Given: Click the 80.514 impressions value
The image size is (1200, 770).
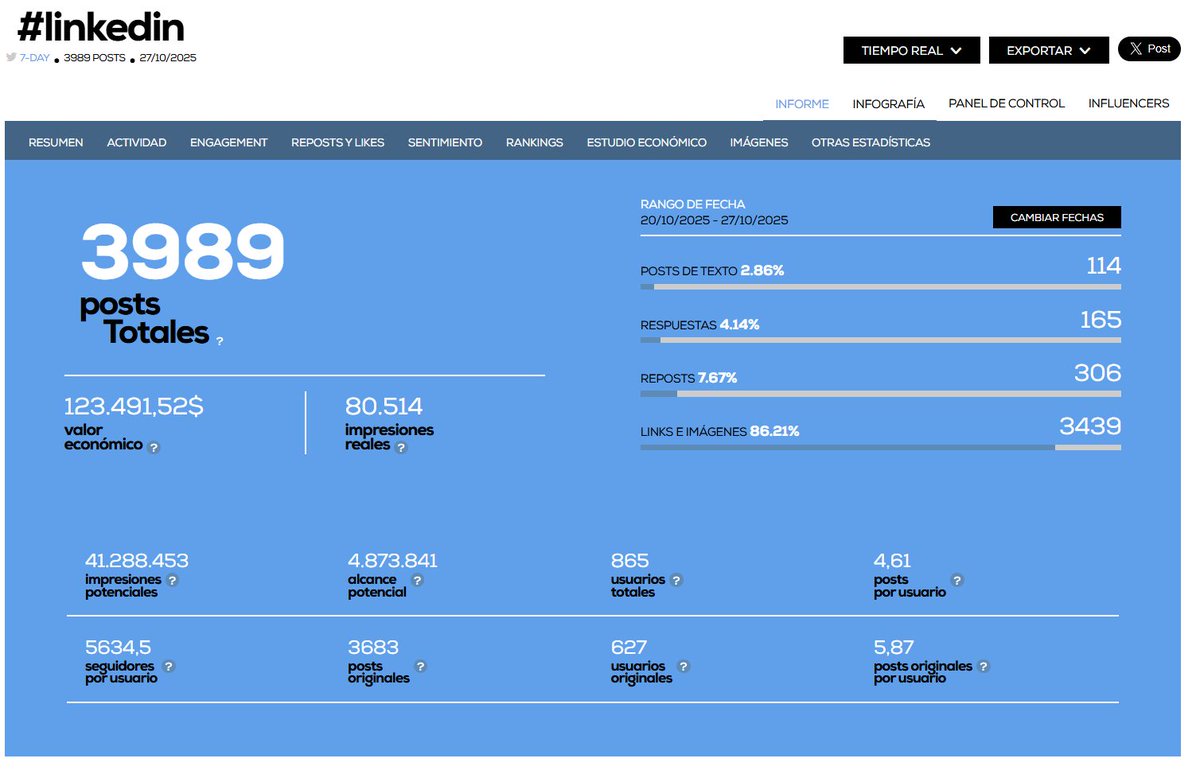Looking at the screenshot, I should tap(384, 406).
